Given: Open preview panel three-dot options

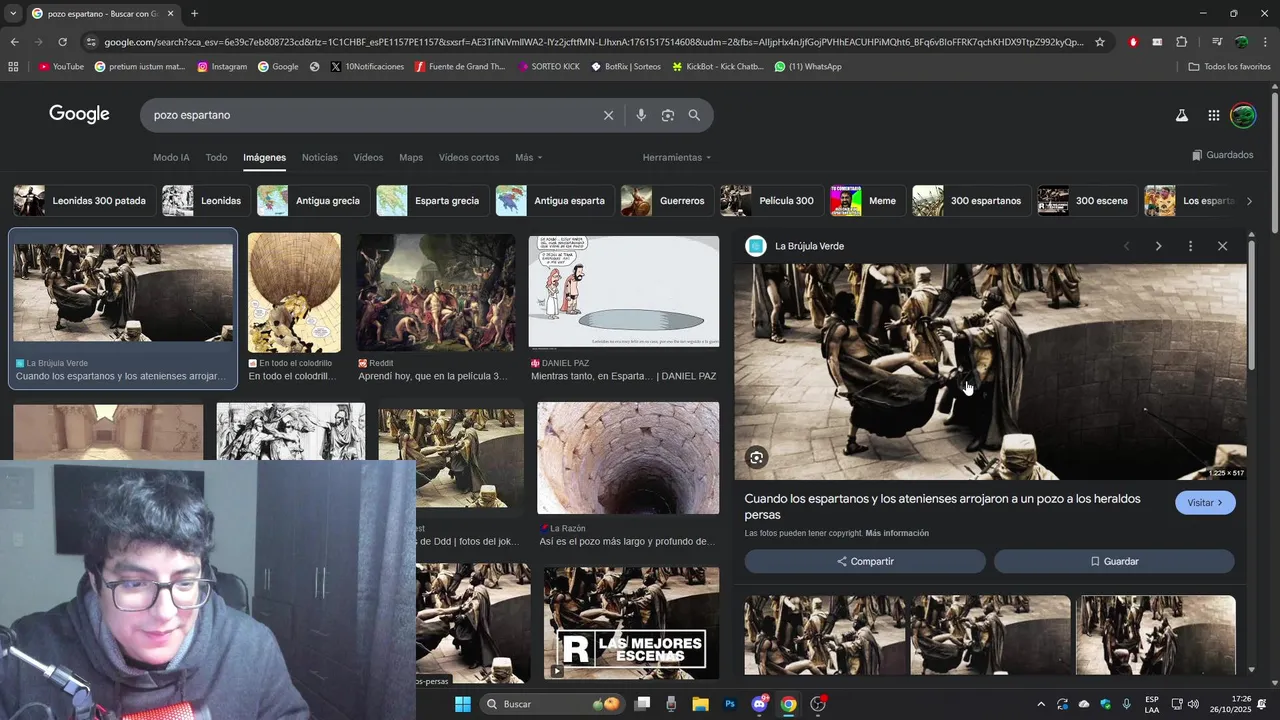Looking at the screenshot, I should pos(1190,246).
